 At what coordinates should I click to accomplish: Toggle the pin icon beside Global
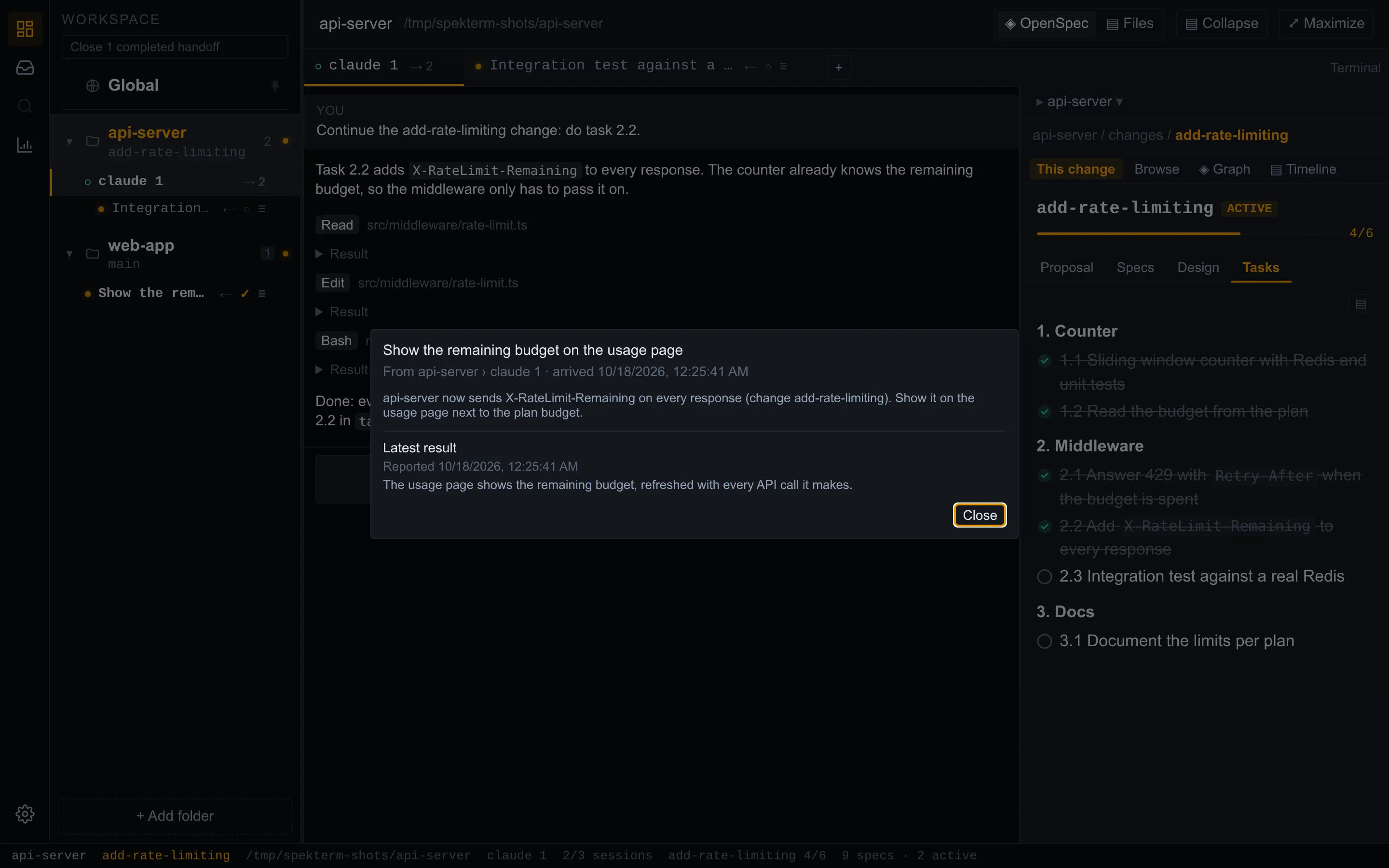click(x=275, y=85)
